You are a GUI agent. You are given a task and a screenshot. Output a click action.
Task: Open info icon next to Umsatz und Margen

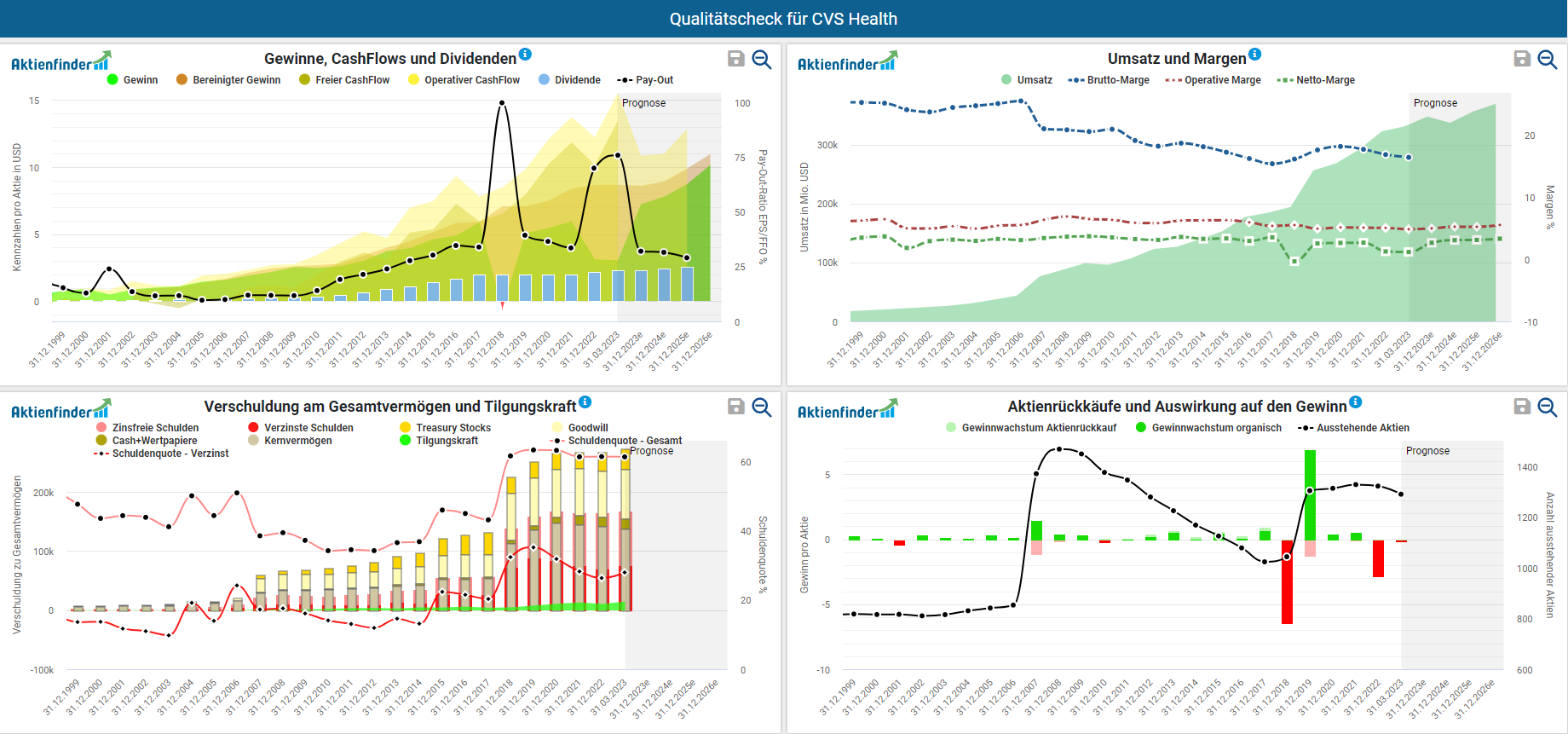(1255, 55)
